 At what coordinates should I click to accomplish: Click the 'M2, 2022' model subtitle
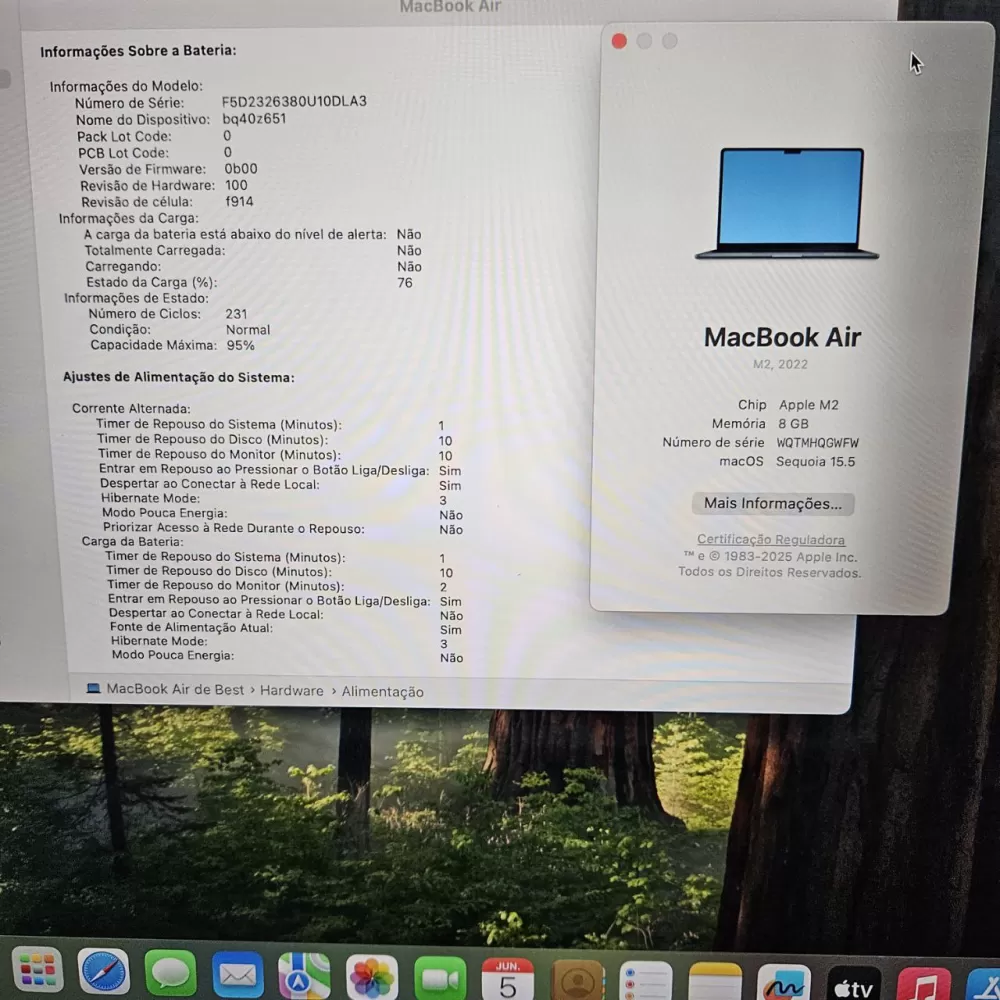pos(780,364)
